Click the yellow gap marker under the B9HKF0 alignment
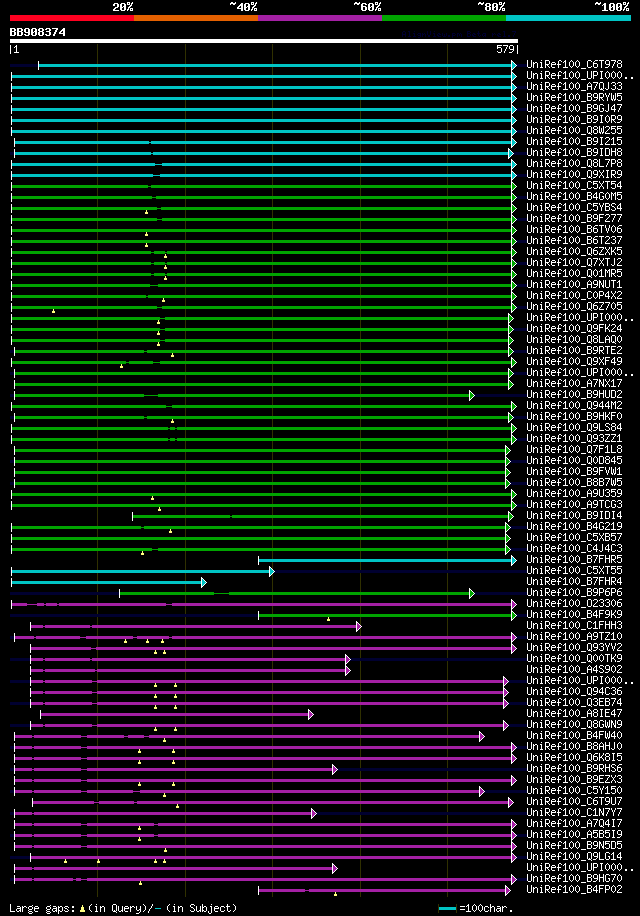640x916 pixels. pyautogui.click(x=172, y=421)
